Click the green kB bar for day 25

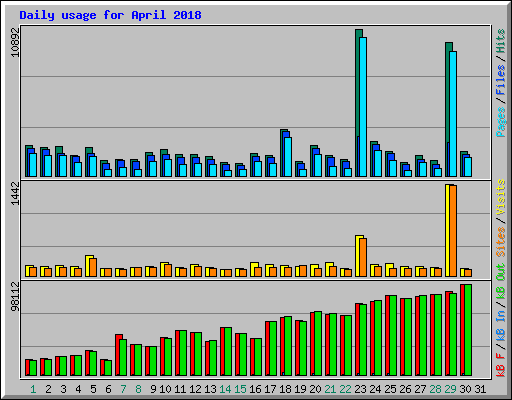pos(393,335)
